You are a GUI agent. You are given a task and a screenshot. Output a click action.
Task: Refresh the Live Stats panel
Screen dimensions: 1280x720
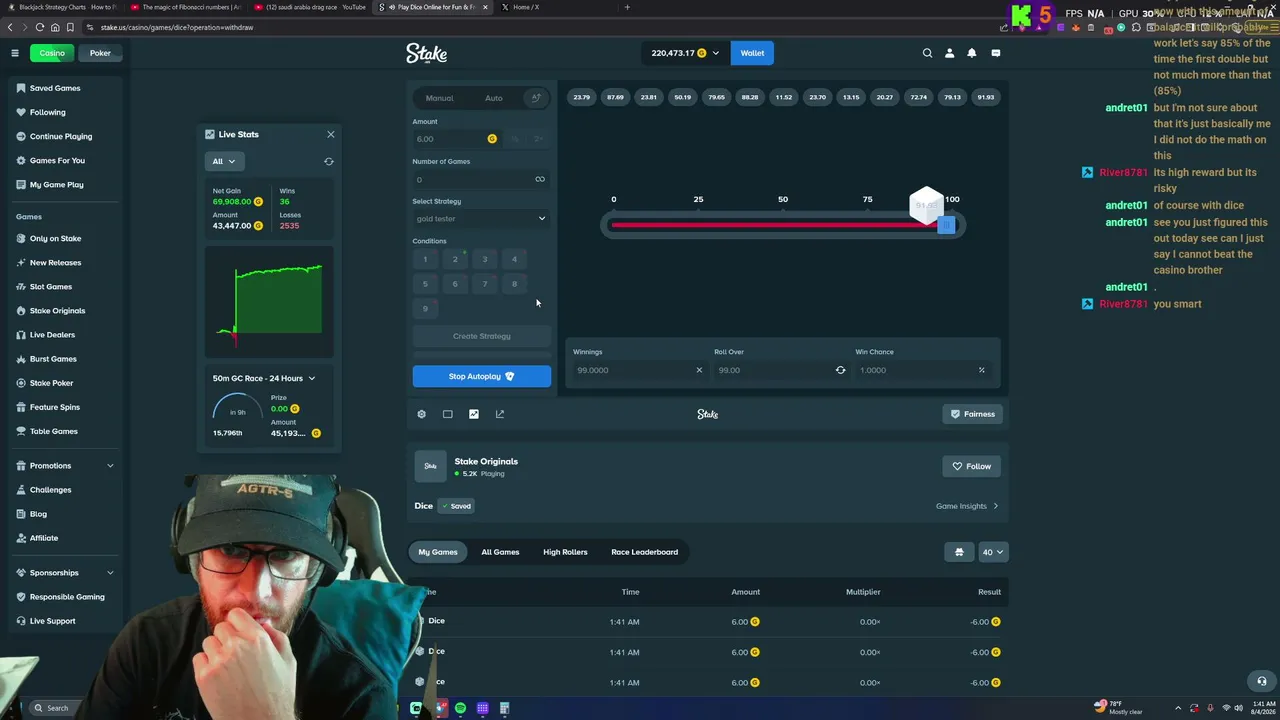pos(329,161)
